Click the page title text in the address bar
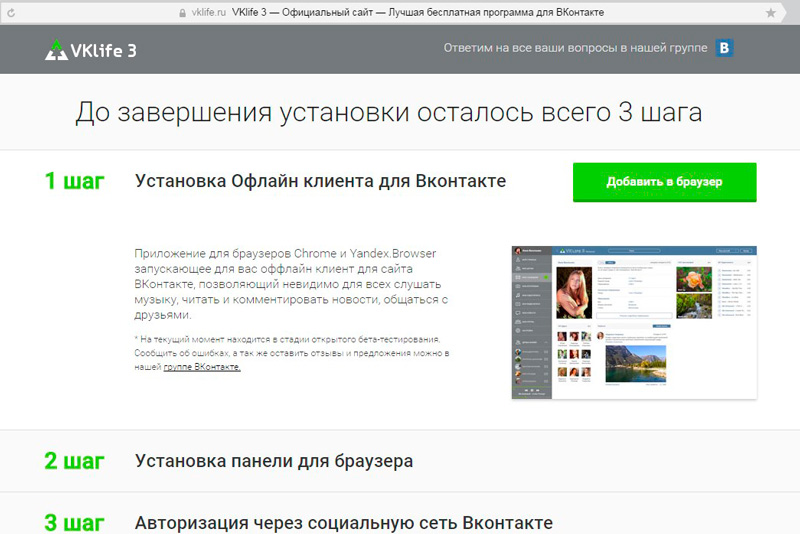 coord(418,13)
